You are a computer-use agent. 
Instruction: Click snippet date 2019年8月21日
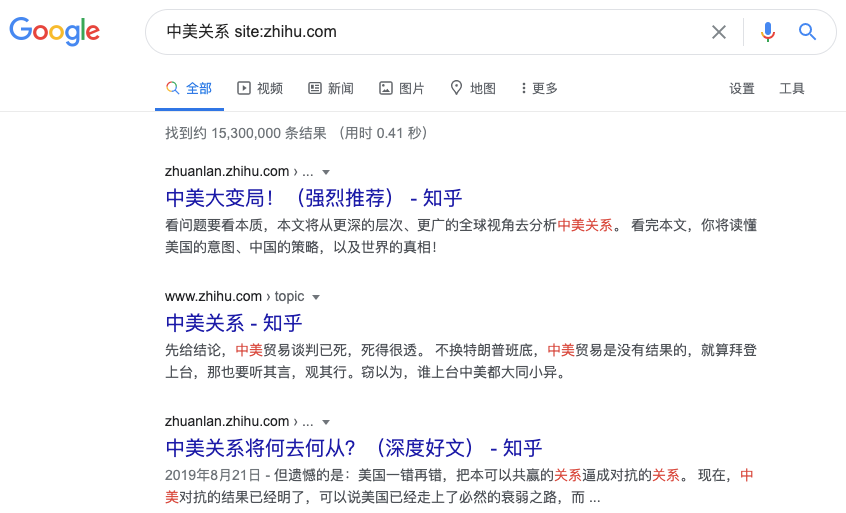click(x=213, y=475)
